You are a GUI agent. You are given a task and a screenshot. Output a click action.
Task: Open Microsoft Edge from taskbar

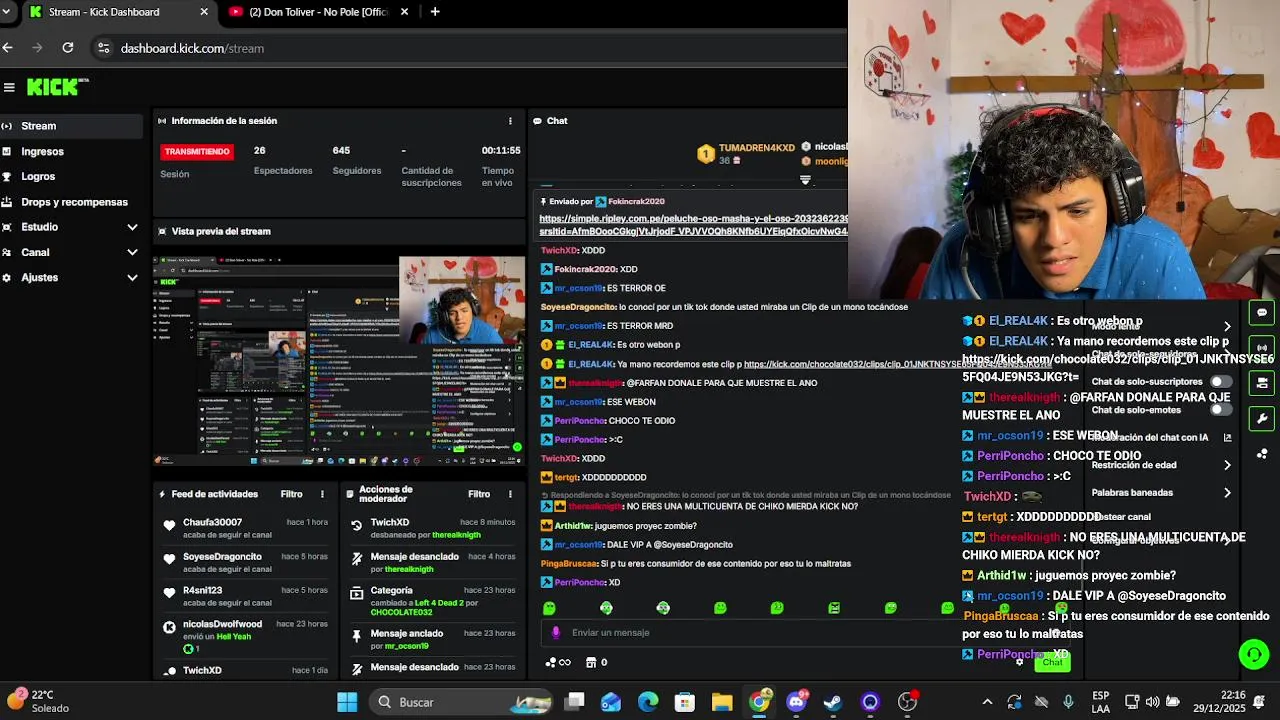[648, 702]
